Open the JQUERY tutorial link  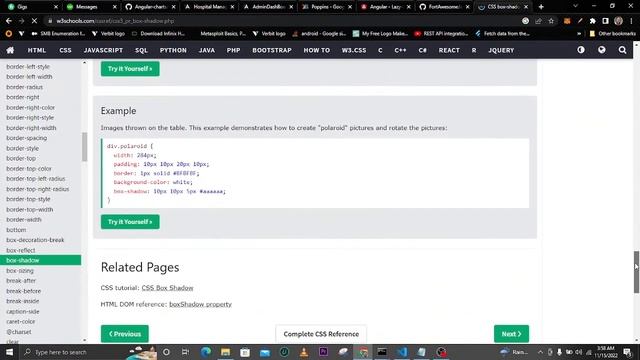pyautogui.click(x=501, y=50)
